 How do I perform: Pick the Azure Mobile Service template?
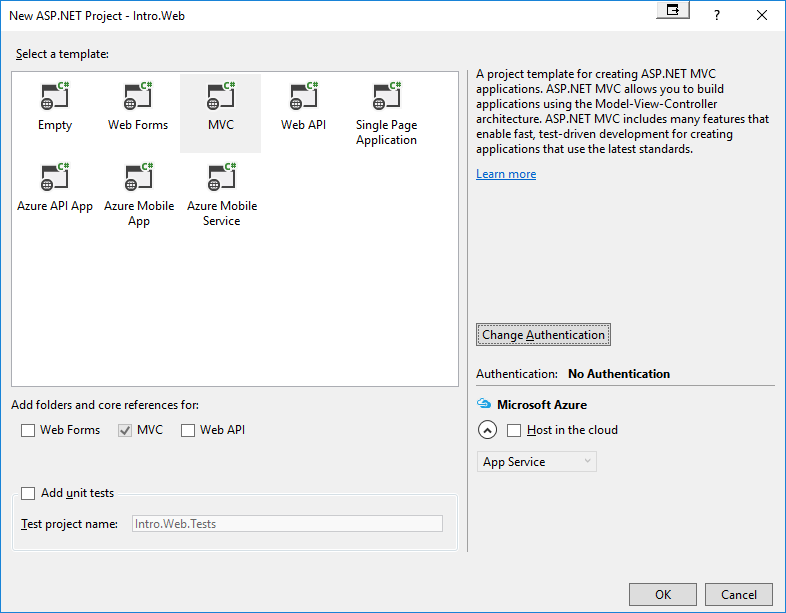tap(222, 196)
